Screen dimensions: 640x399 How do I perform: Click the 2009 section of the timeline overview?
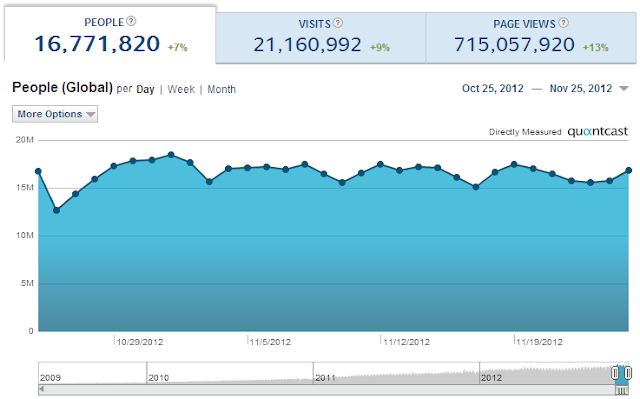click(x=93, y=373)
